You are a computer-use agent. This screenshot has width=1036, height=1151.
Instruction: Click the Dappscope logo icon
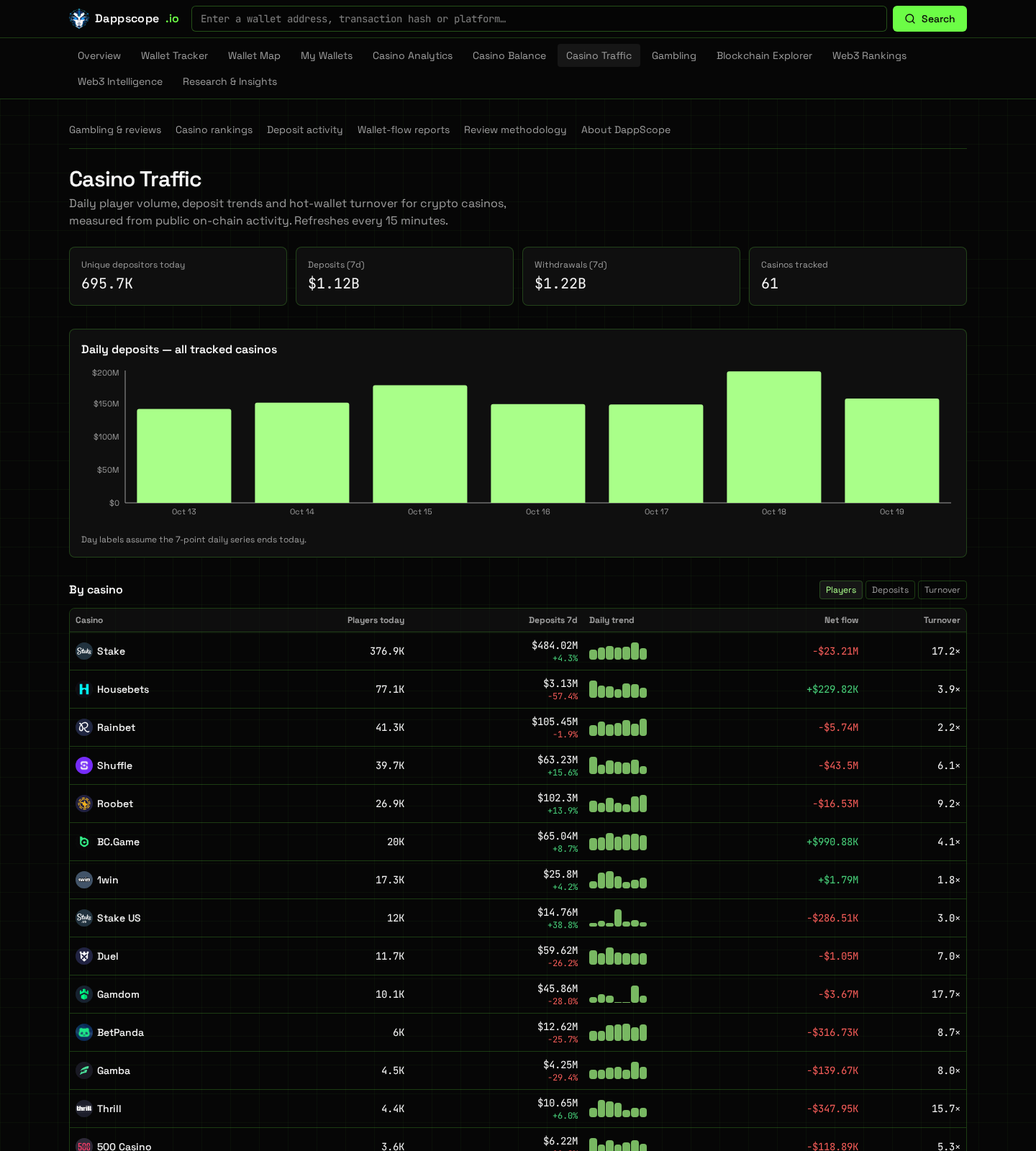coord(78,19)
